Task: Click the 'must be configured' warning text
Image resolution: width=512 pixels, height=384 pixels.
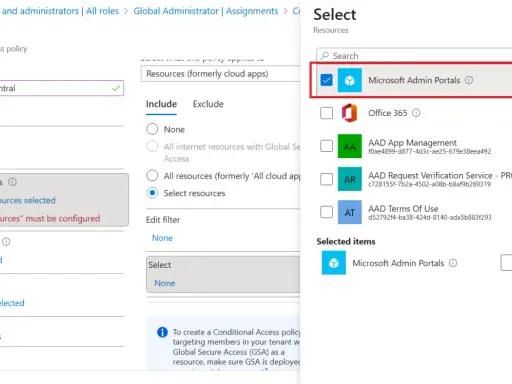Action: point(50,219)
